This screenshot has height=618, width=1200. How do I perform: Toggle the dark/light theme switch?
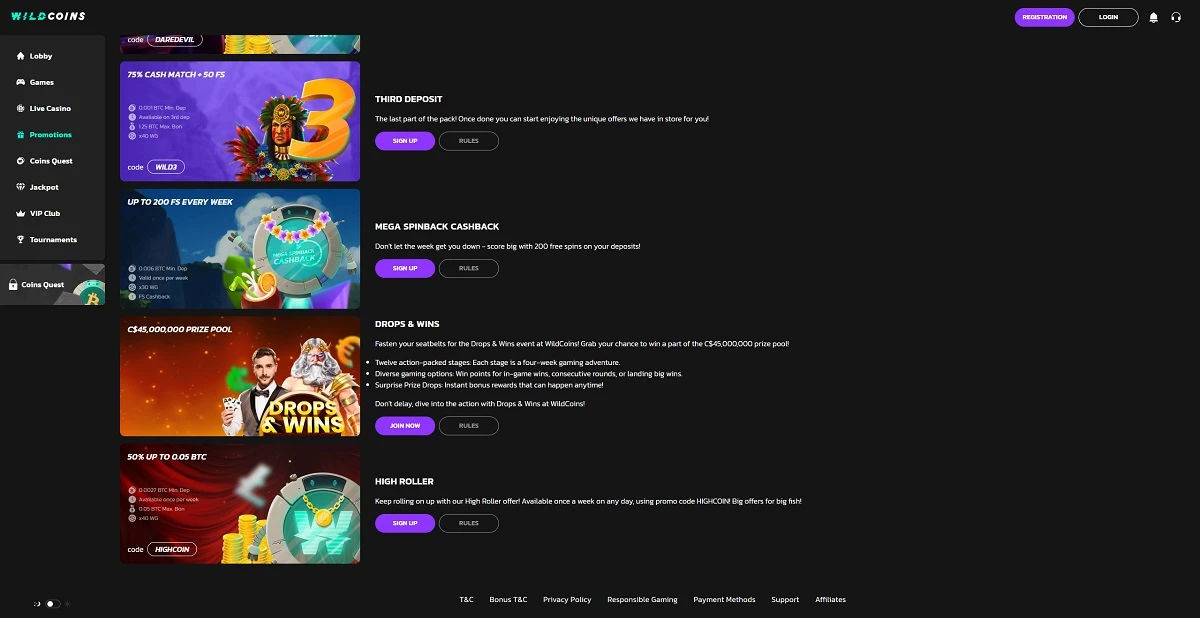click(x=52, y=604)
